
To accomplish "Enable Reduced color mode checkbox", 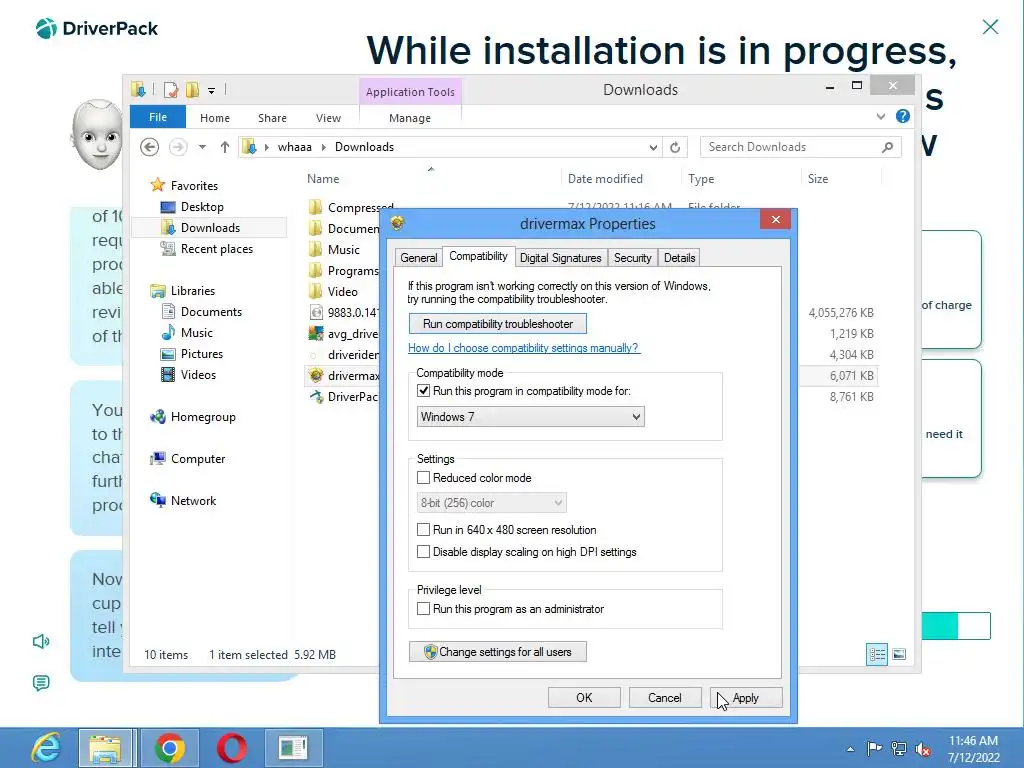I will 423,478.
